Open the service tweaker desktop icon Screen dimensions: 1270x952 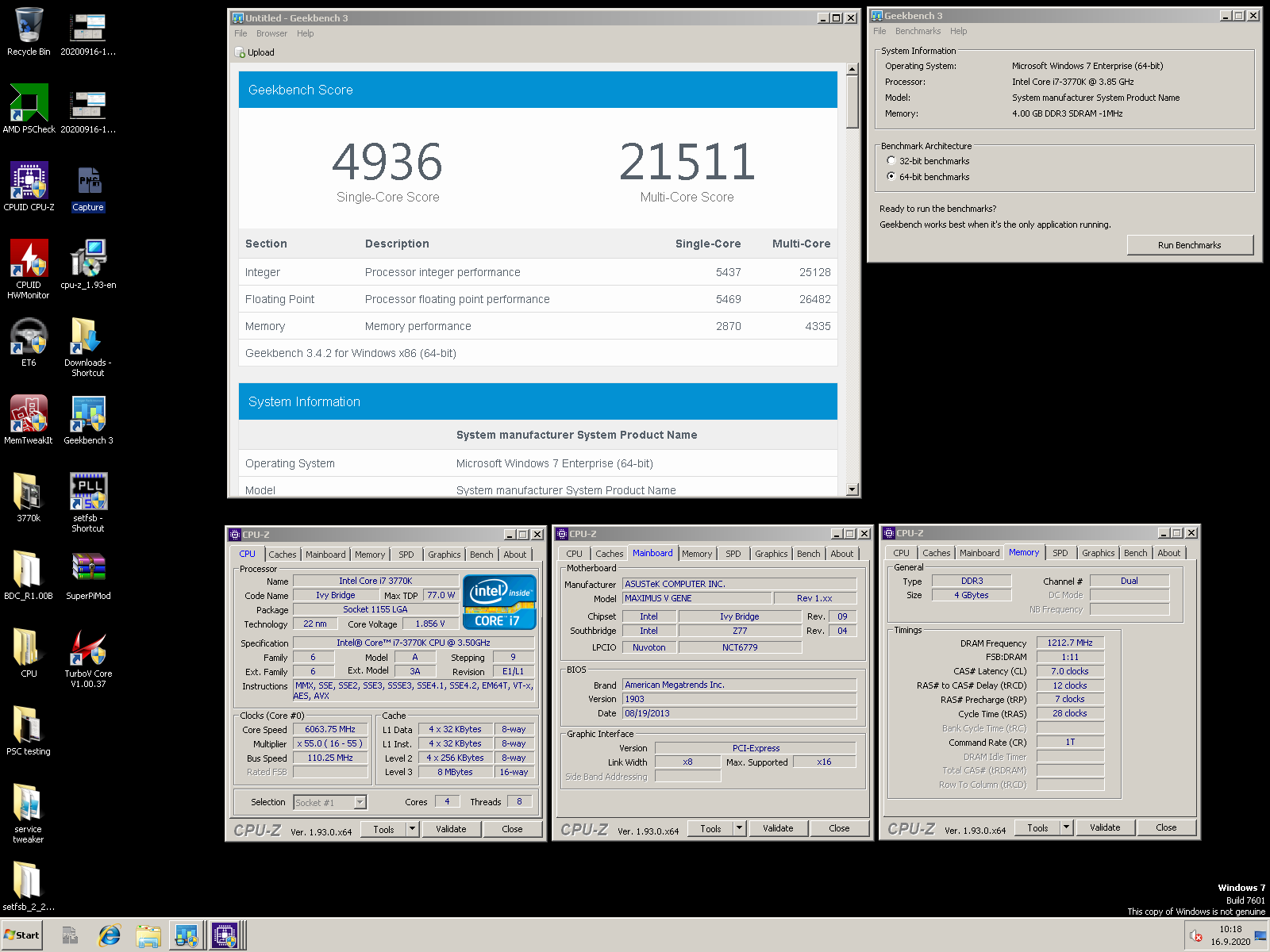coord(29,813)
